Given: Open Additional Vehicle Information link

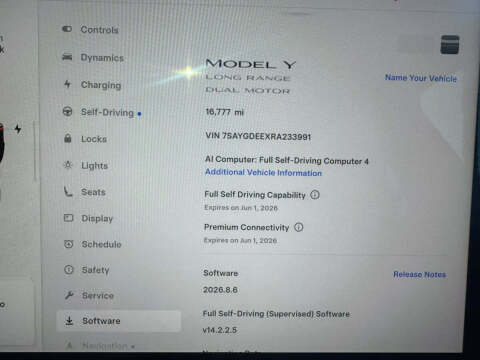Looking at the screenshot, I should pos(263,172).
